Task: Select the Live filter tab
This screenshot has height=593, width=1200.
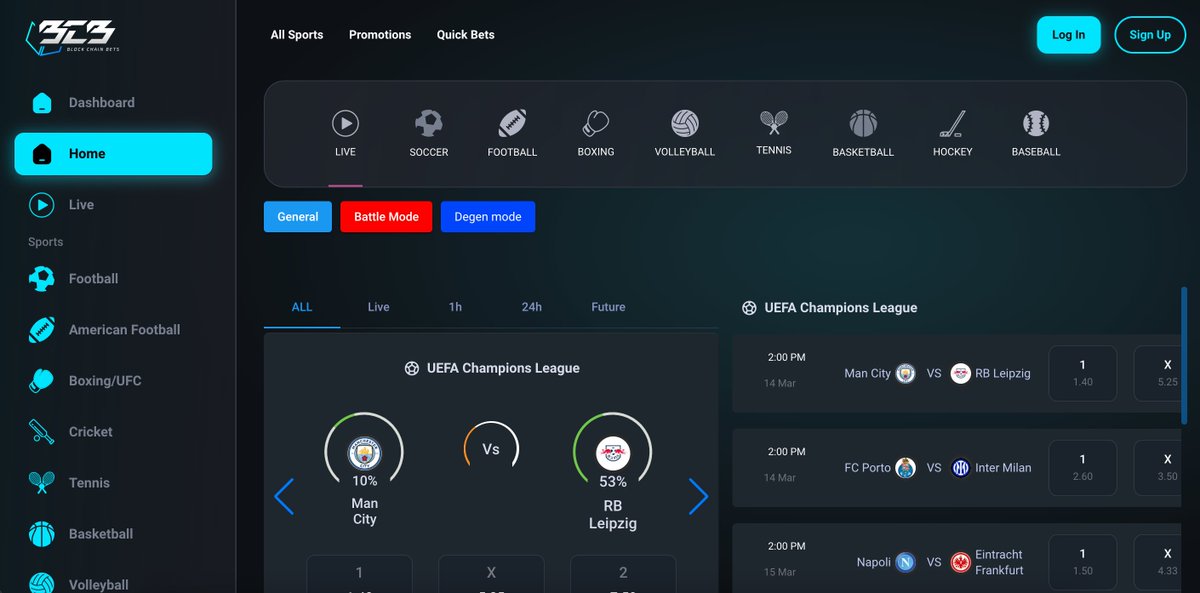Action: point(378,307)
